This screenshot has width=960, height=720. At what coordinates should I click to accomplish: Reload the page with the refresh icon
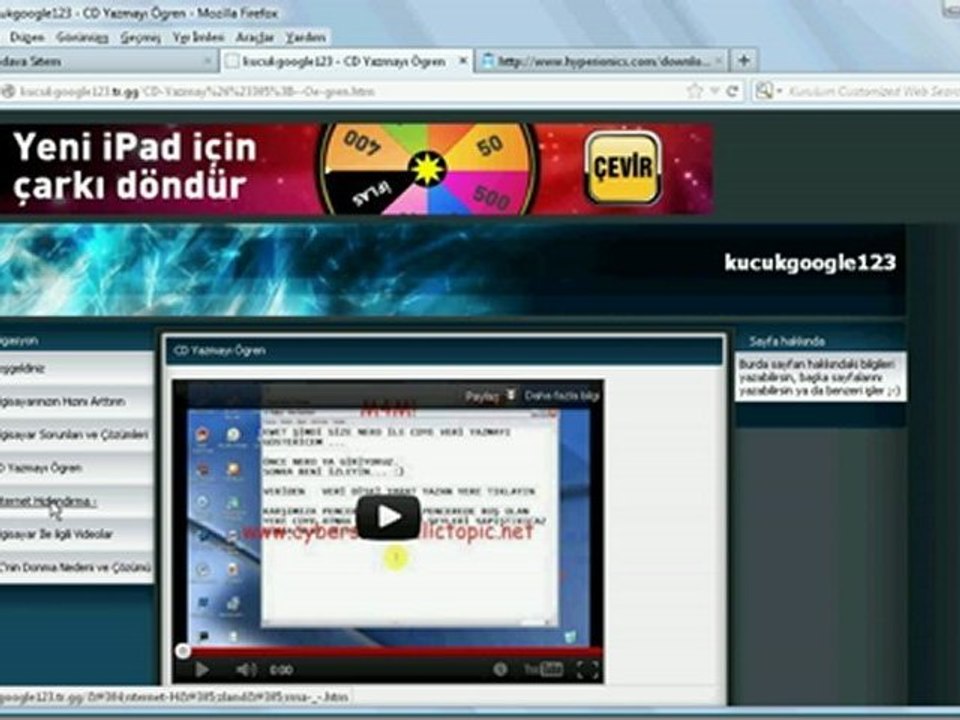[x=732, y=91]
